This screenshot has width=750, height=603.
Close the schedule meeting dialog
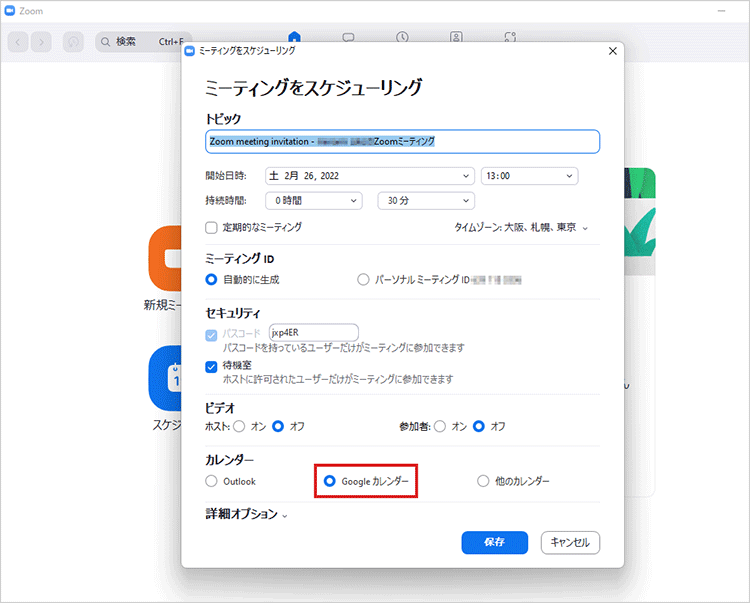pos(613,51)
